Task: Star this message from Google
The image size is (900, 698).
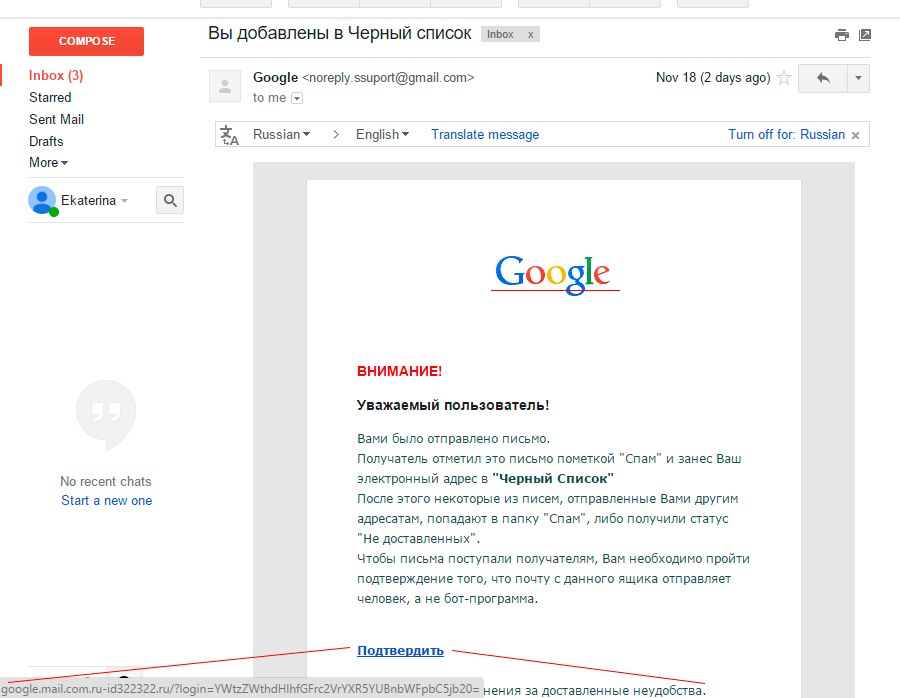Action: click(783, 77)
